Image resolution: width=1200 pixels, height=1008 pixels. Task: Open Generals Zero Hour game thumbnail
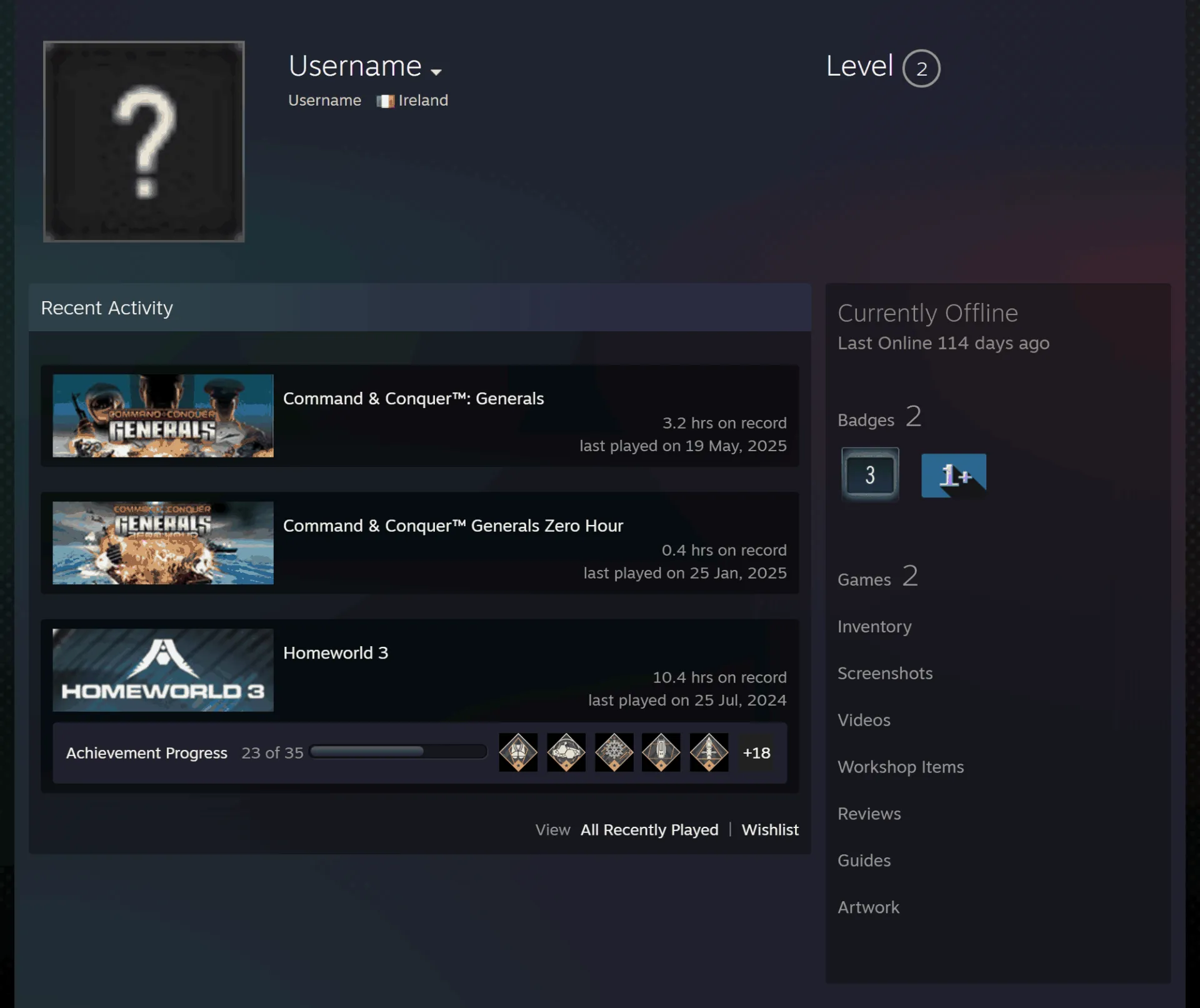tap(163, 542)
